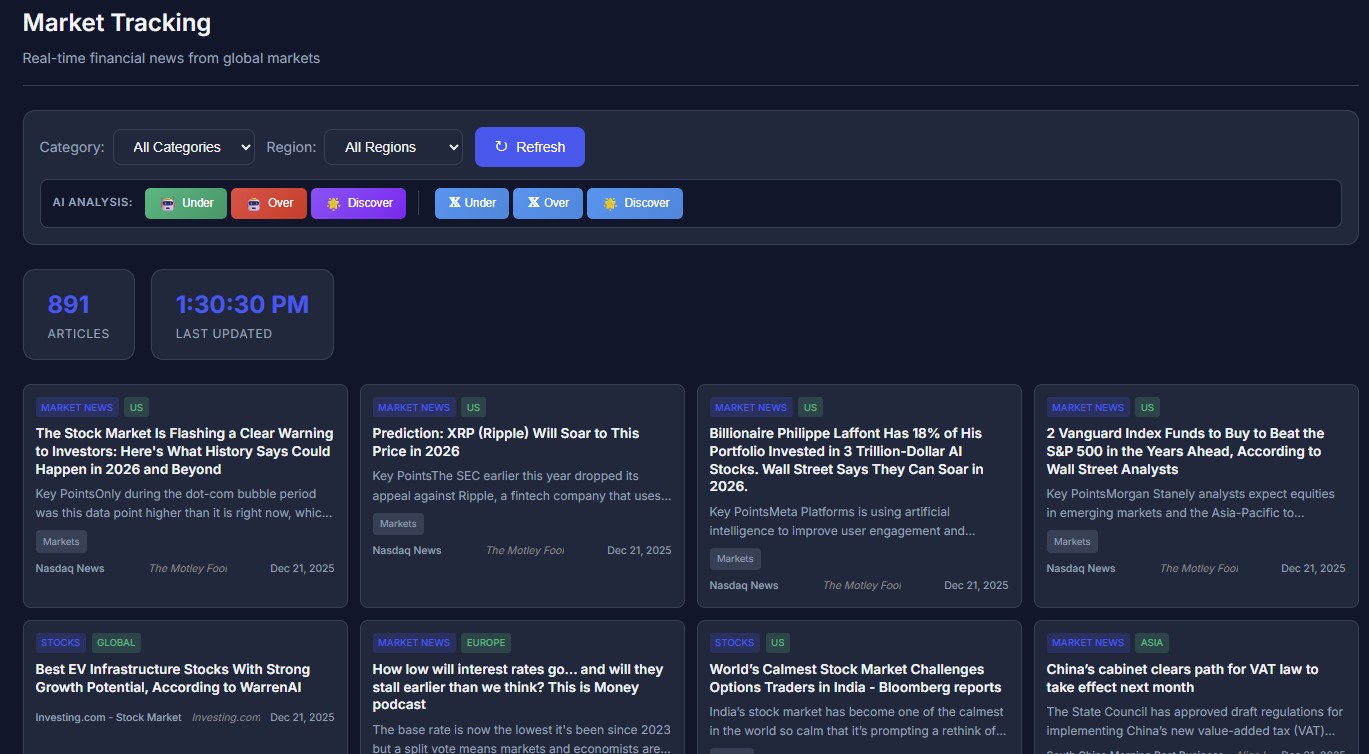Select the MARKET NEWS label on the XRP card
This screenshot has height=754, width=1369.
click(x=413, y=407)
